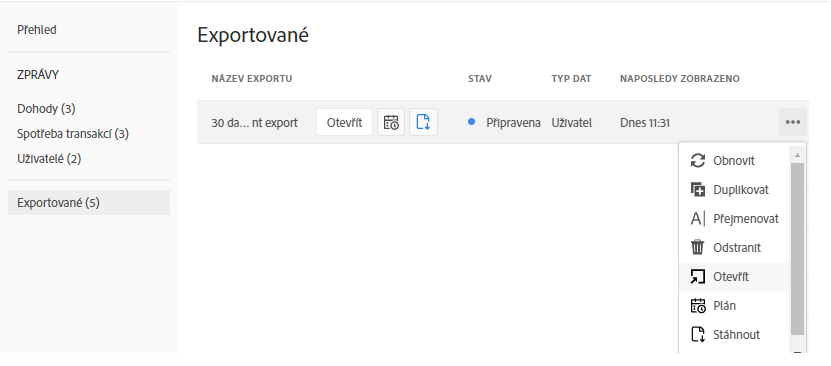Click the context menu scrollbar up arrow
Viewport: 831px width, 366px height.
pyautogui.click(x=797, y=155)
